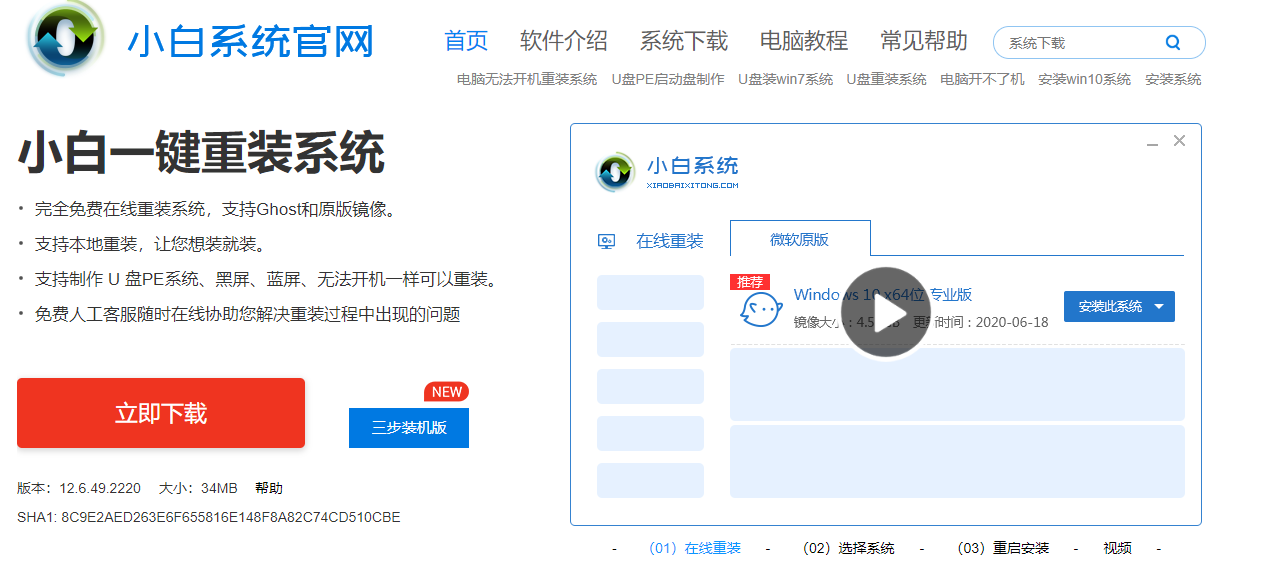Click the 立即下载 button
Viewport: 1280px width, 570px height.
(x=161, y=413)
